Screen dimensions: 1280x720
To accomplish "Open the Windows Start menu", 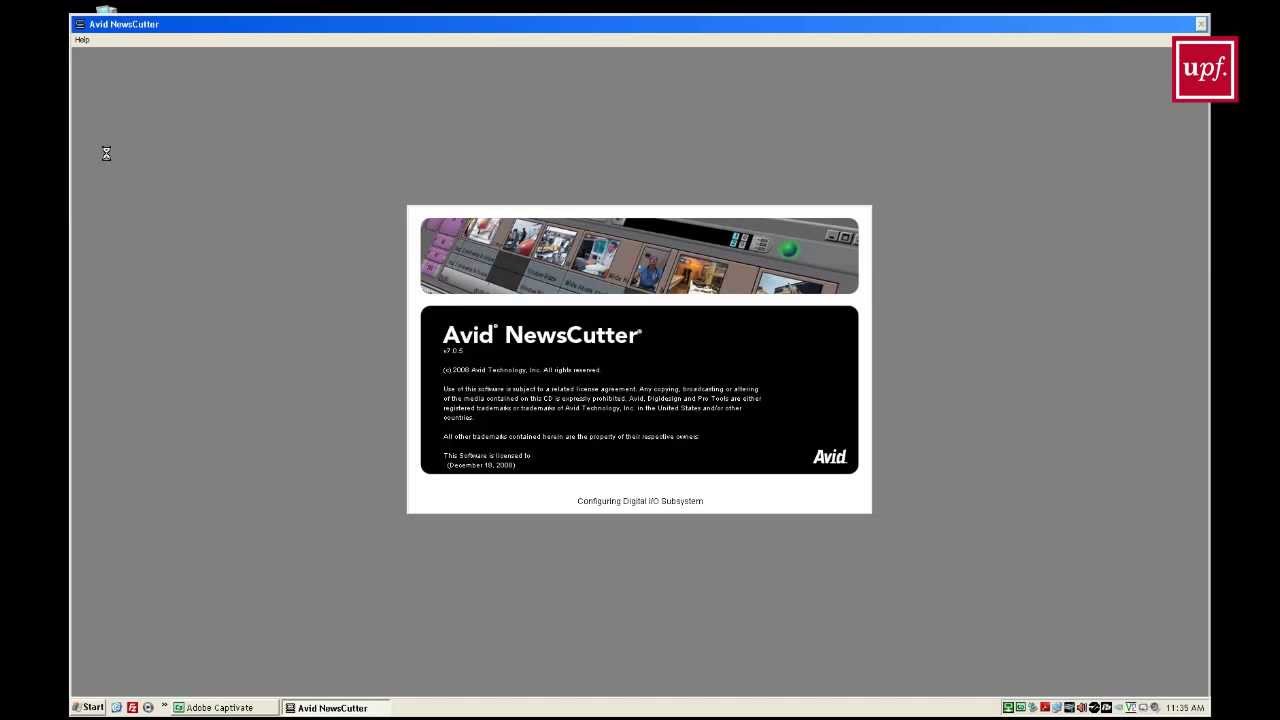I will (x=88, y=707).
